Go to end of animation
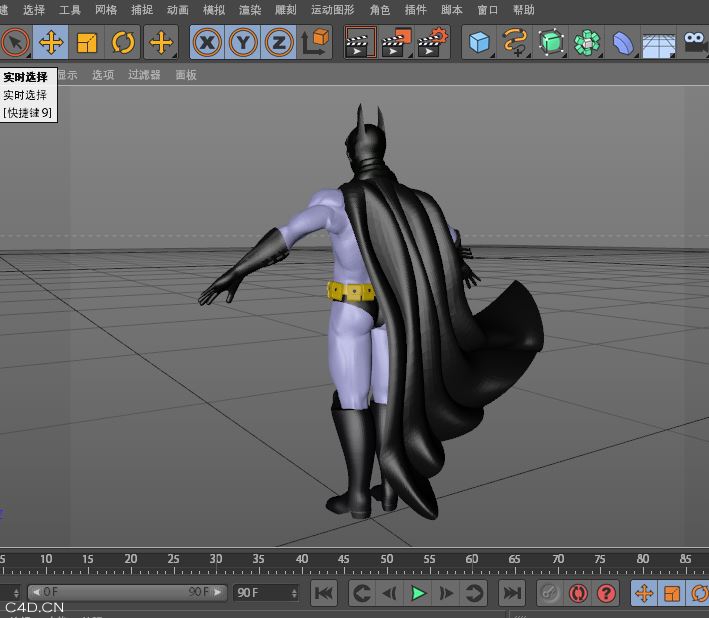Screen dimensions: 709x618 pyautogui.click(x=512, y=593)
